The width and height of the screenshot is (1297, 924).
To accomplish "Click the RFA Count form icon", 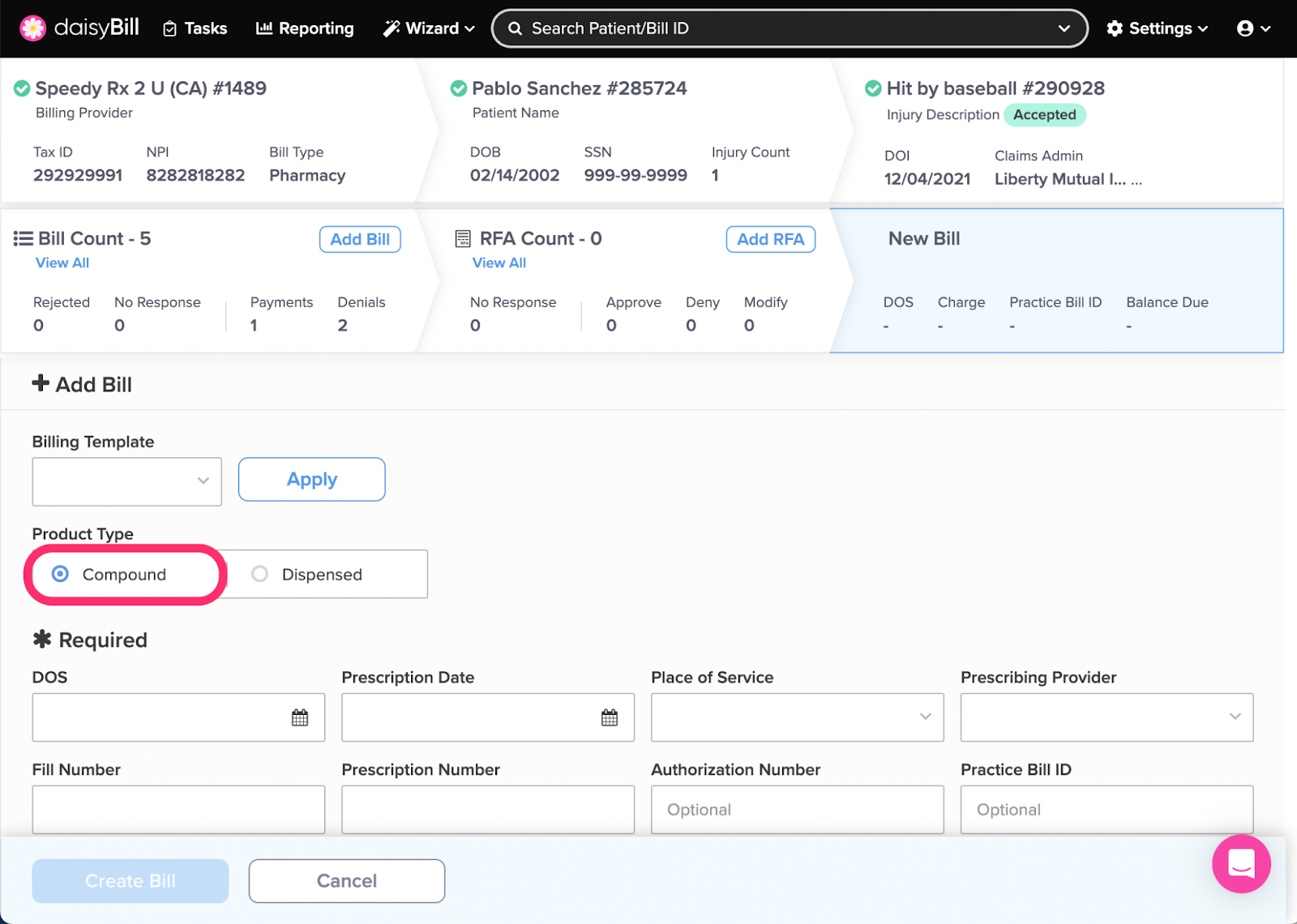I will pos(463,238).
